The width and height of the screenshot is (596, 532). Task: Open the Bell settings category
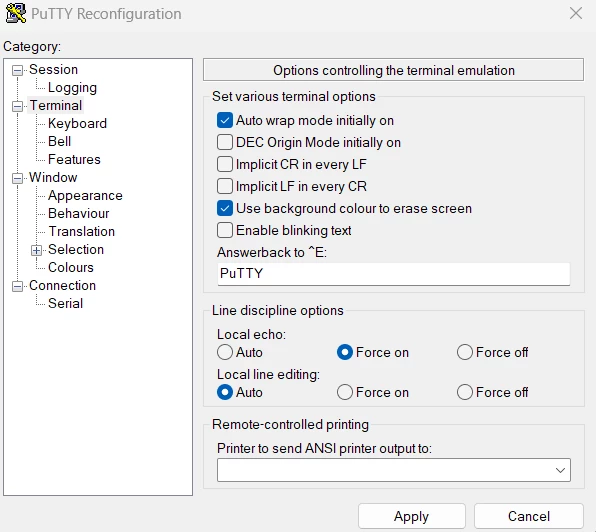[x=59, y=141]
